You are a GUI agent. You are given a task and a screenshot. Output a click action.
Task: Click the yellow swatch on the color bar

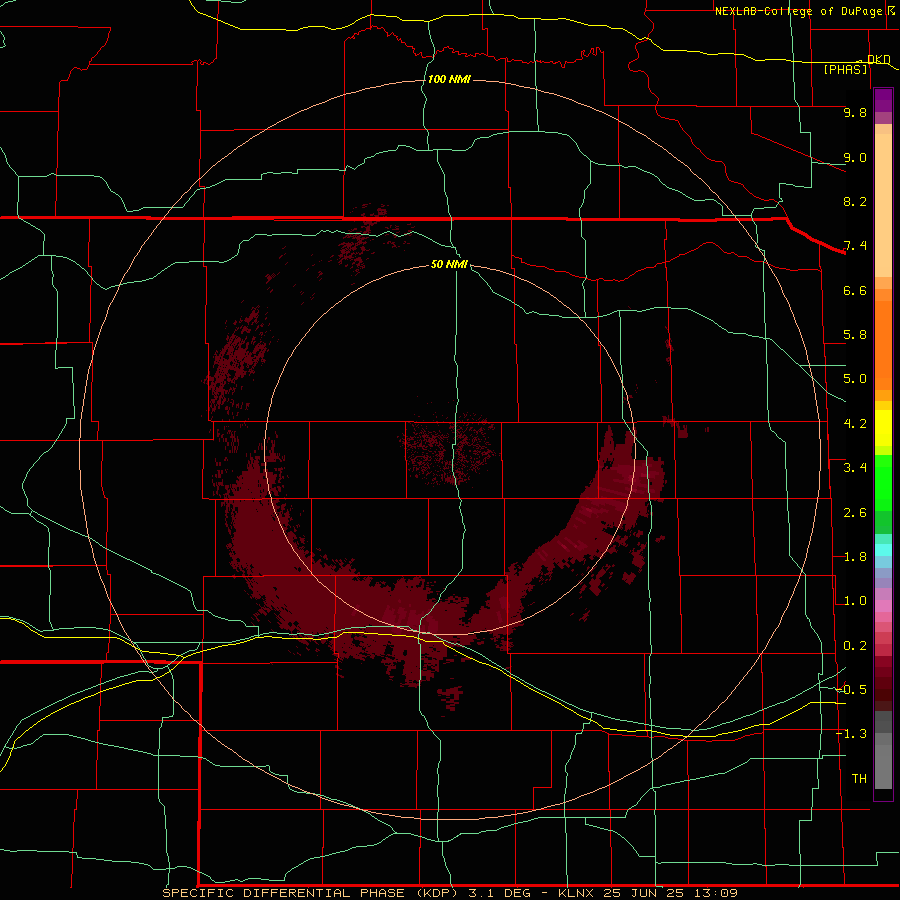pyautogui.click(x=883, y=428)
